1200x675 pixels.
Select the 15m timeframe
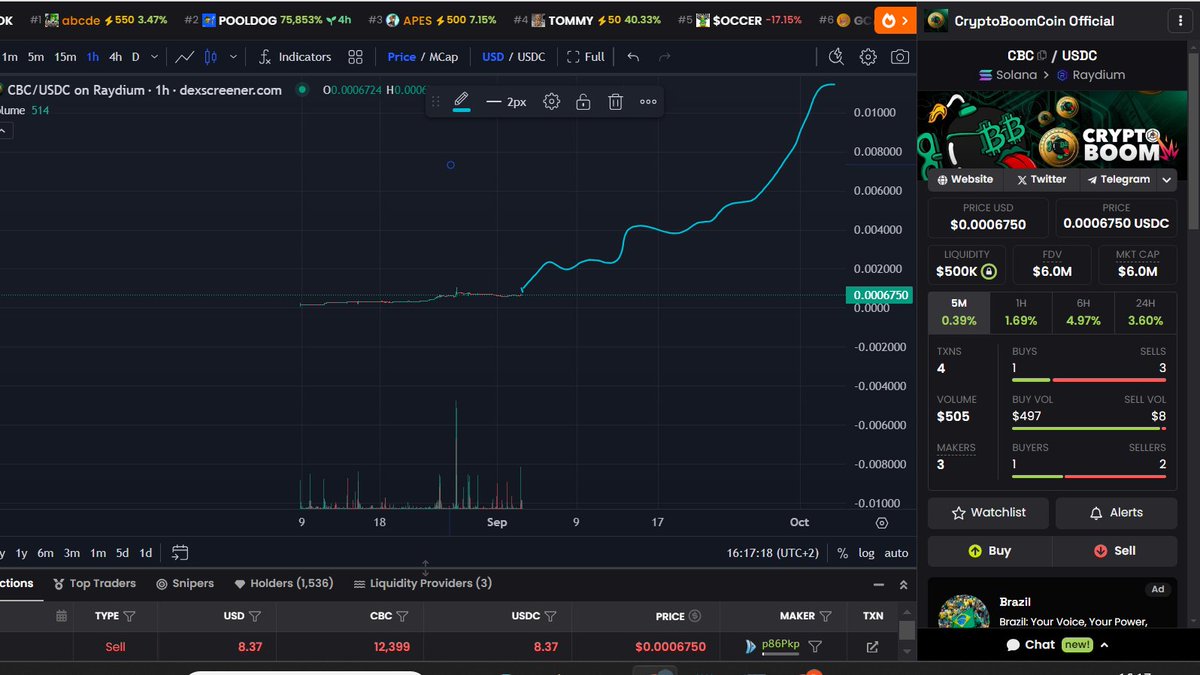tap(65, 57)
